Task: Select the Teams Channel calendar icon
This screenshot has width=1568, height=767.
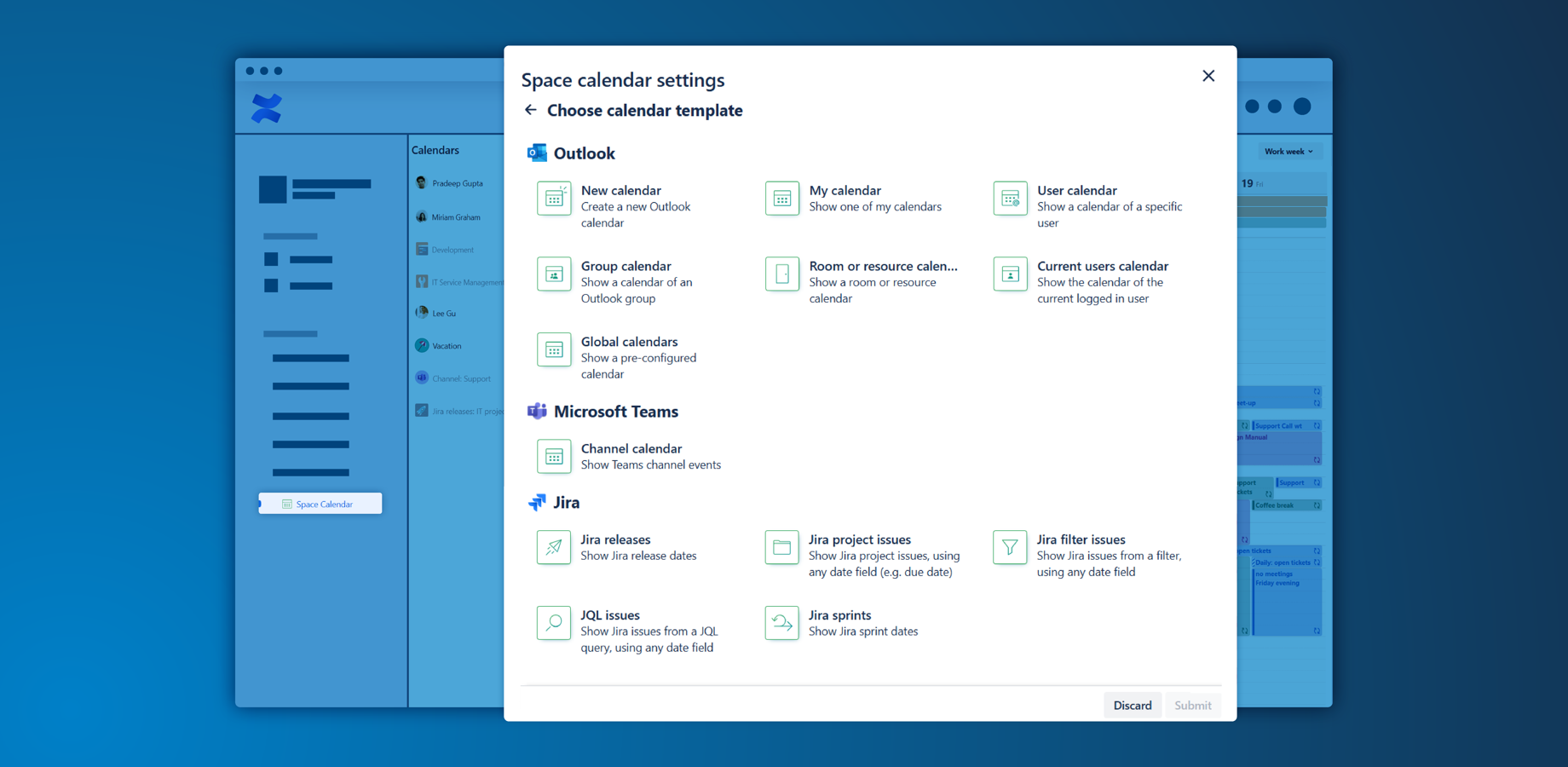Action: tap(554, 457)
